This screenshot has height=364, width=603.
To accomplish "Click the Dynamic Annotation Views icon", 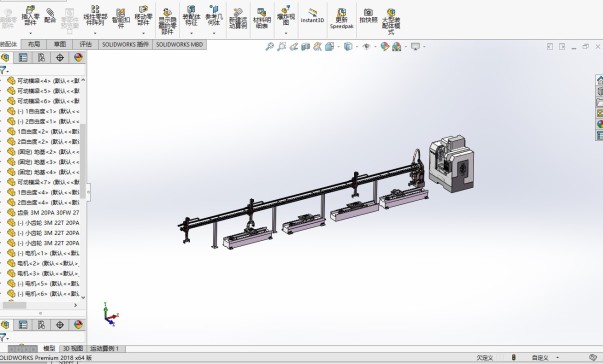I will pos(317,47).
